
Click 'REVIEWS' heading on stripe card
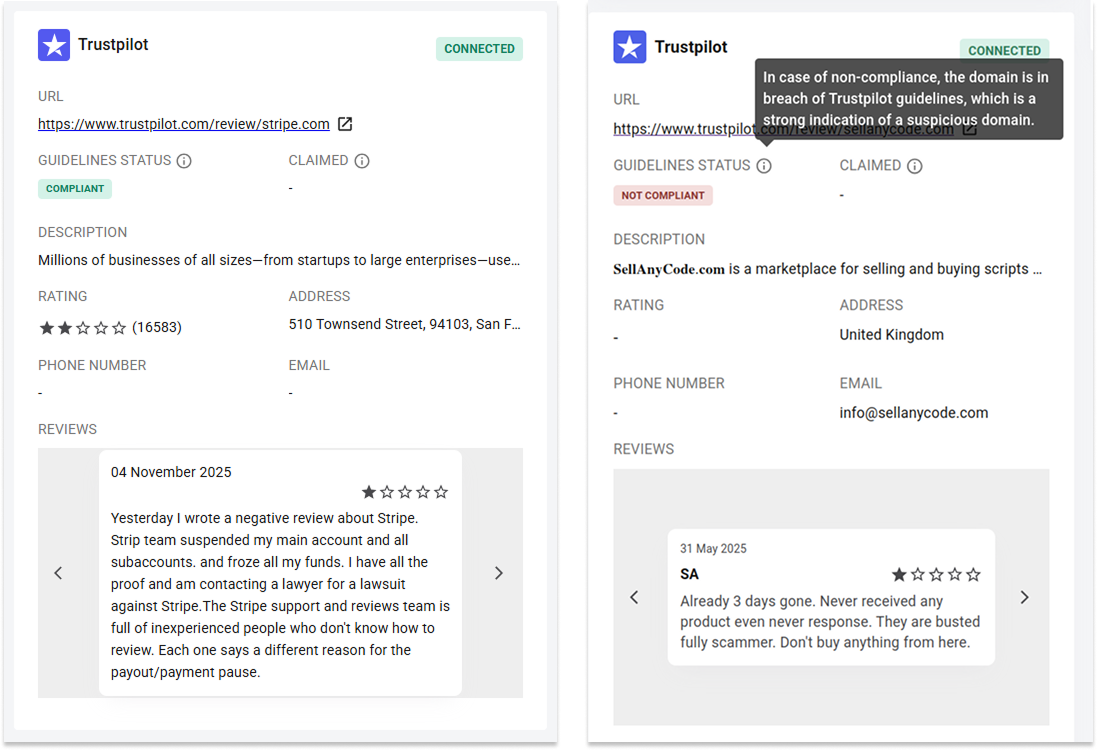(x=67, y=430)
